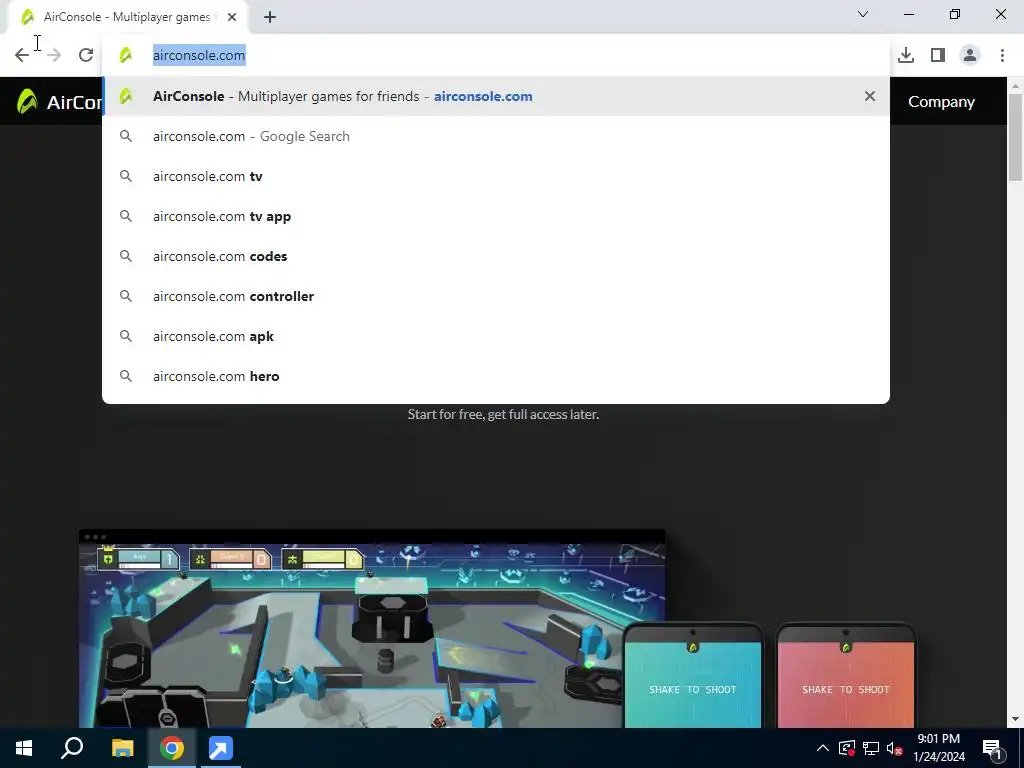This screenshot has width=1024, height=768.
Task: Open File Explorer from taskbar
Action: (x=122, y=748)
